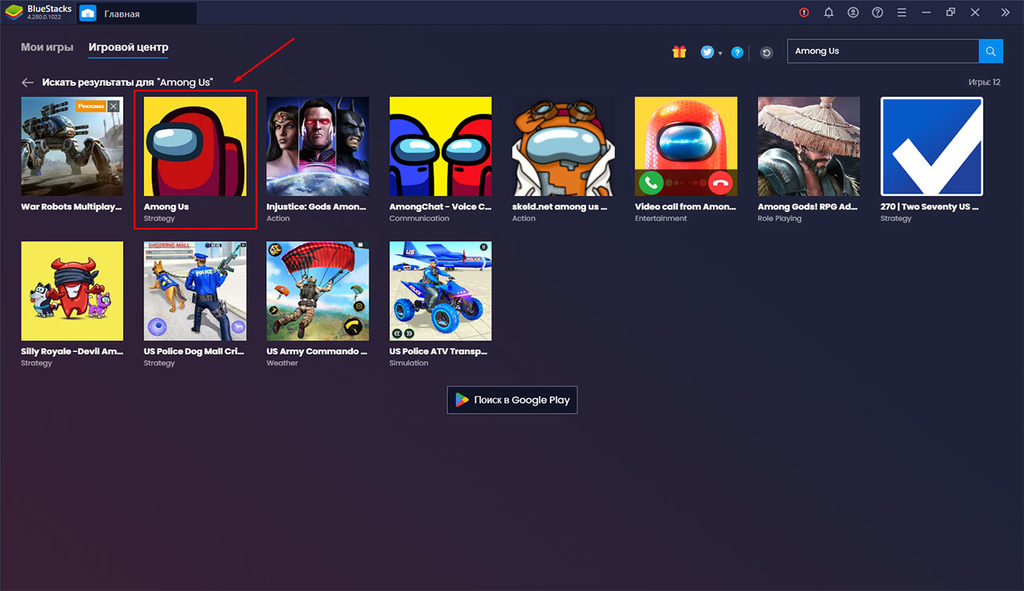
Task: Click the refresh history icon
Action: click(x=767, y=52)
